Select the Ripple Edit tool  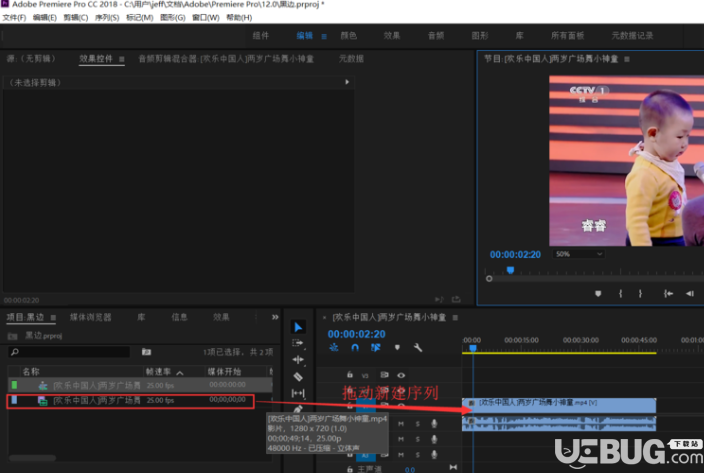[298, 359]
